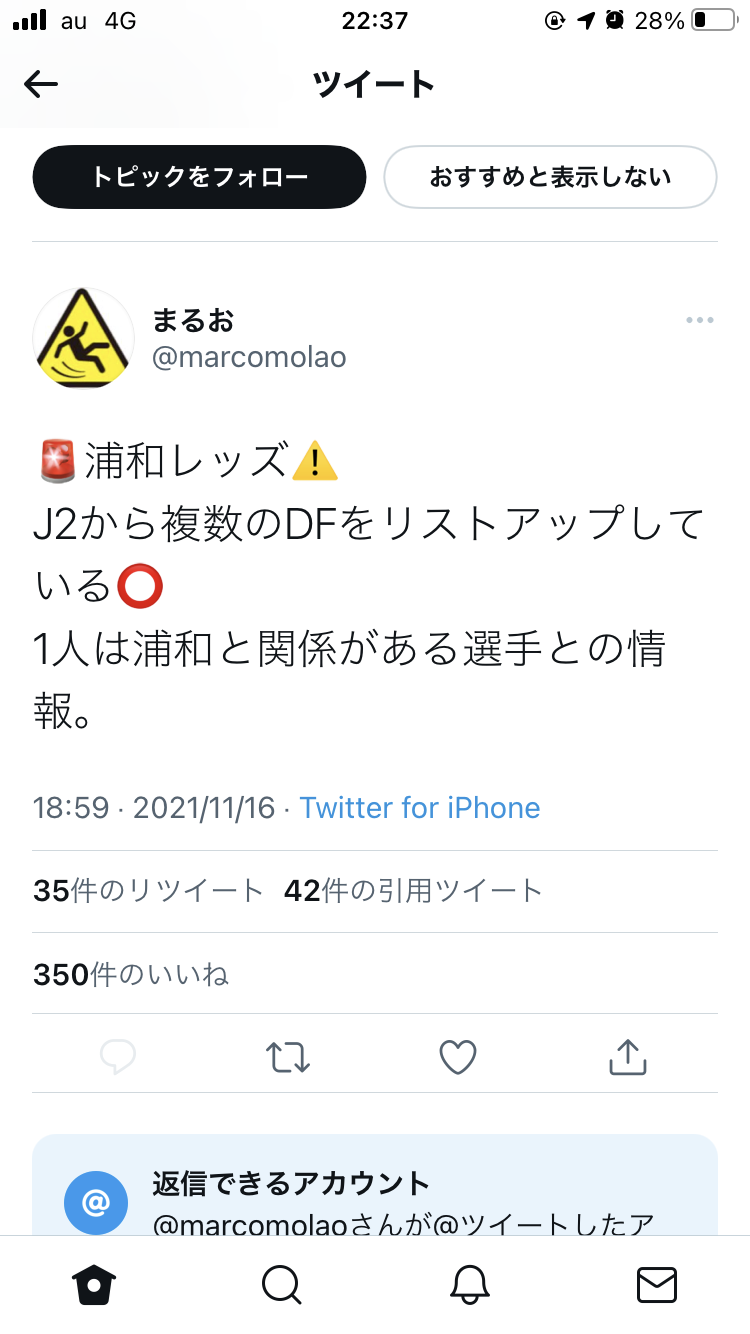Viewport: 750px width, 1334px height.
Task: Tap the back arrow icon
Action: click(41, 85)
